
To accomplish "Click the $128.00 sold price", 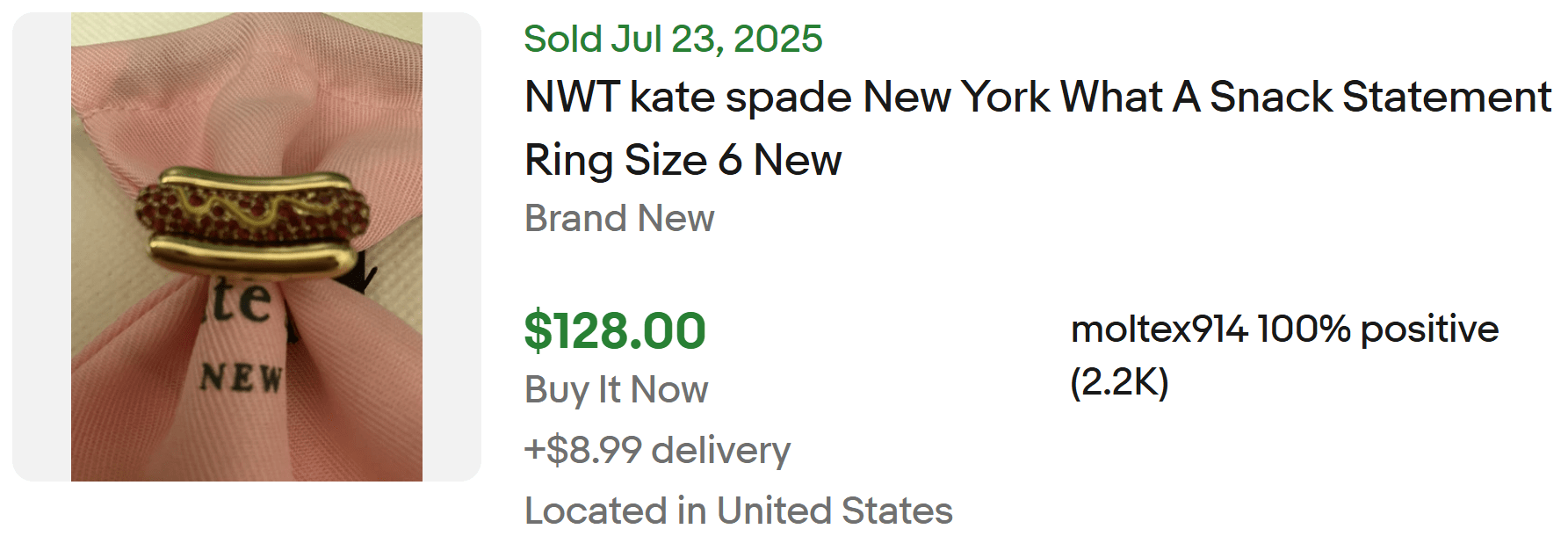I will [615, 331].
